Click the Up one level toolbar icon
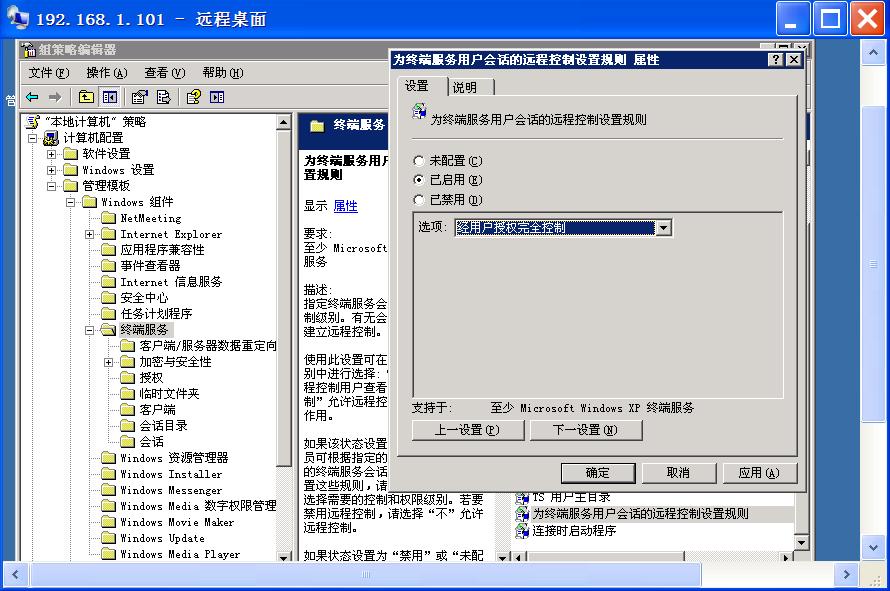890x591 pixels. point(86,97)
